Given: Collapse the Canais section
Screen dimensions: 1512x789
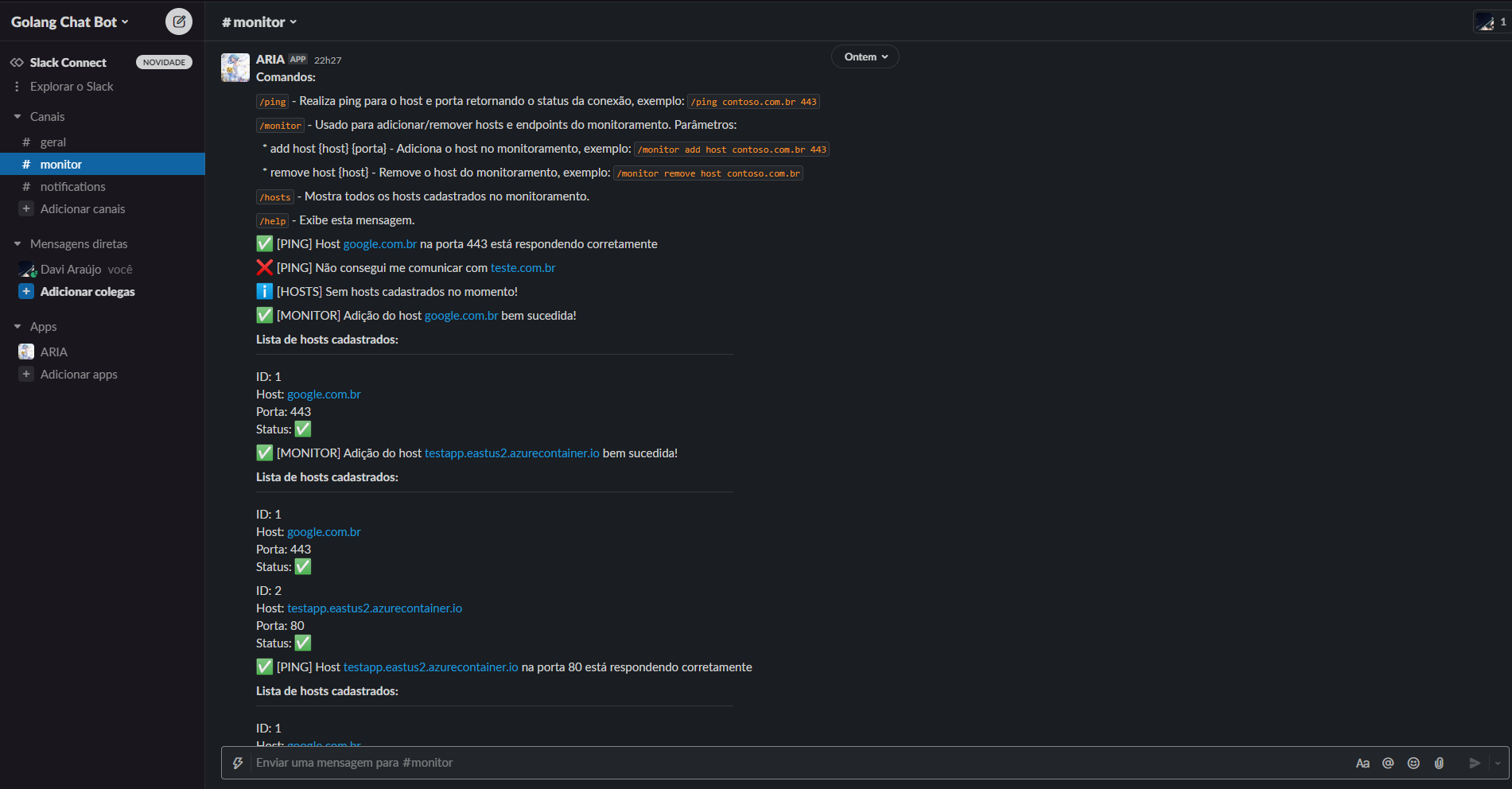Looking at the screenshot, I should click(17, 116).
